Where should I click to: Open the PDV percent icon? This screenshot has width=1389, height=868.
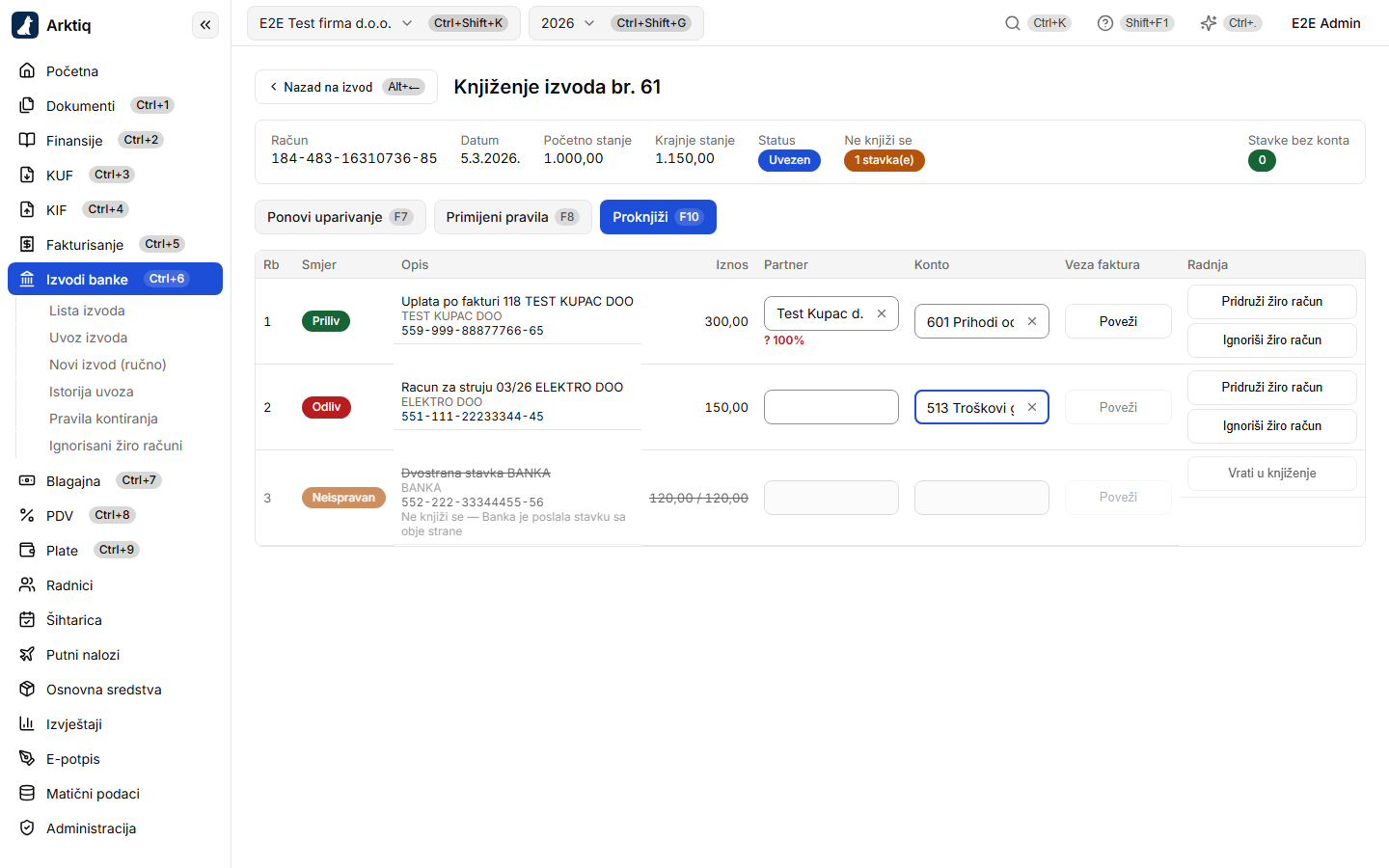27,515
